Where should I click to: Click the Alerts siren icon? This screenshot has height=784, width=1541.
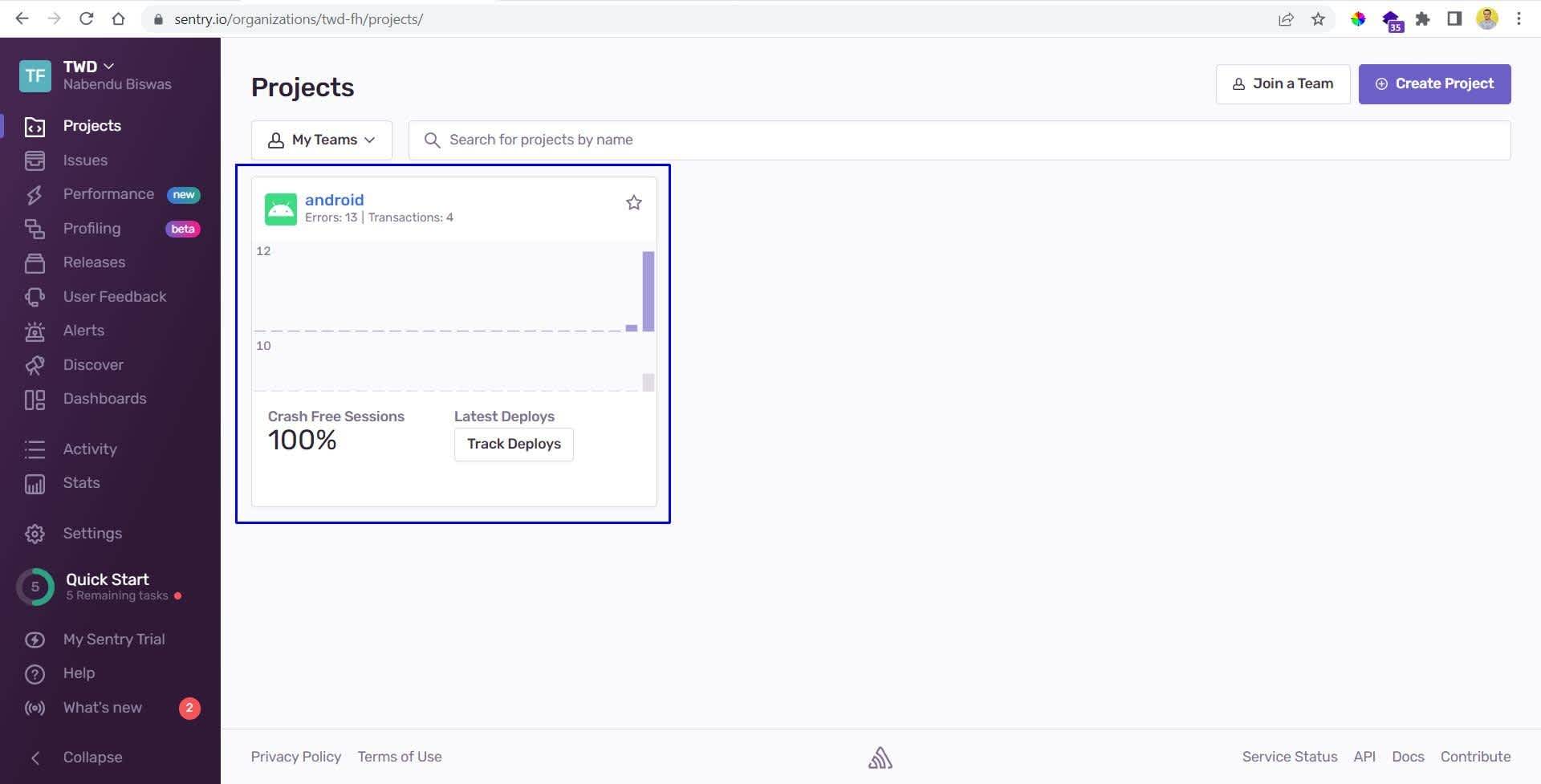coord(35,331)
